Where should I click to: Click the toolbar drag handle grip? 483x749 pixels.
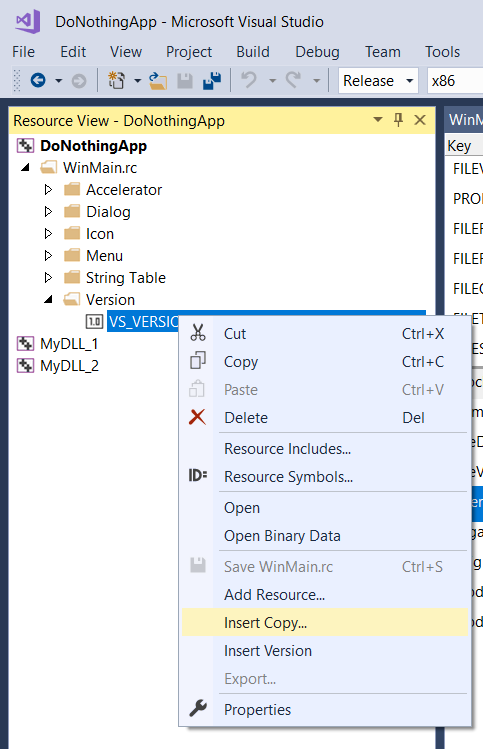[x=17, y=80]
